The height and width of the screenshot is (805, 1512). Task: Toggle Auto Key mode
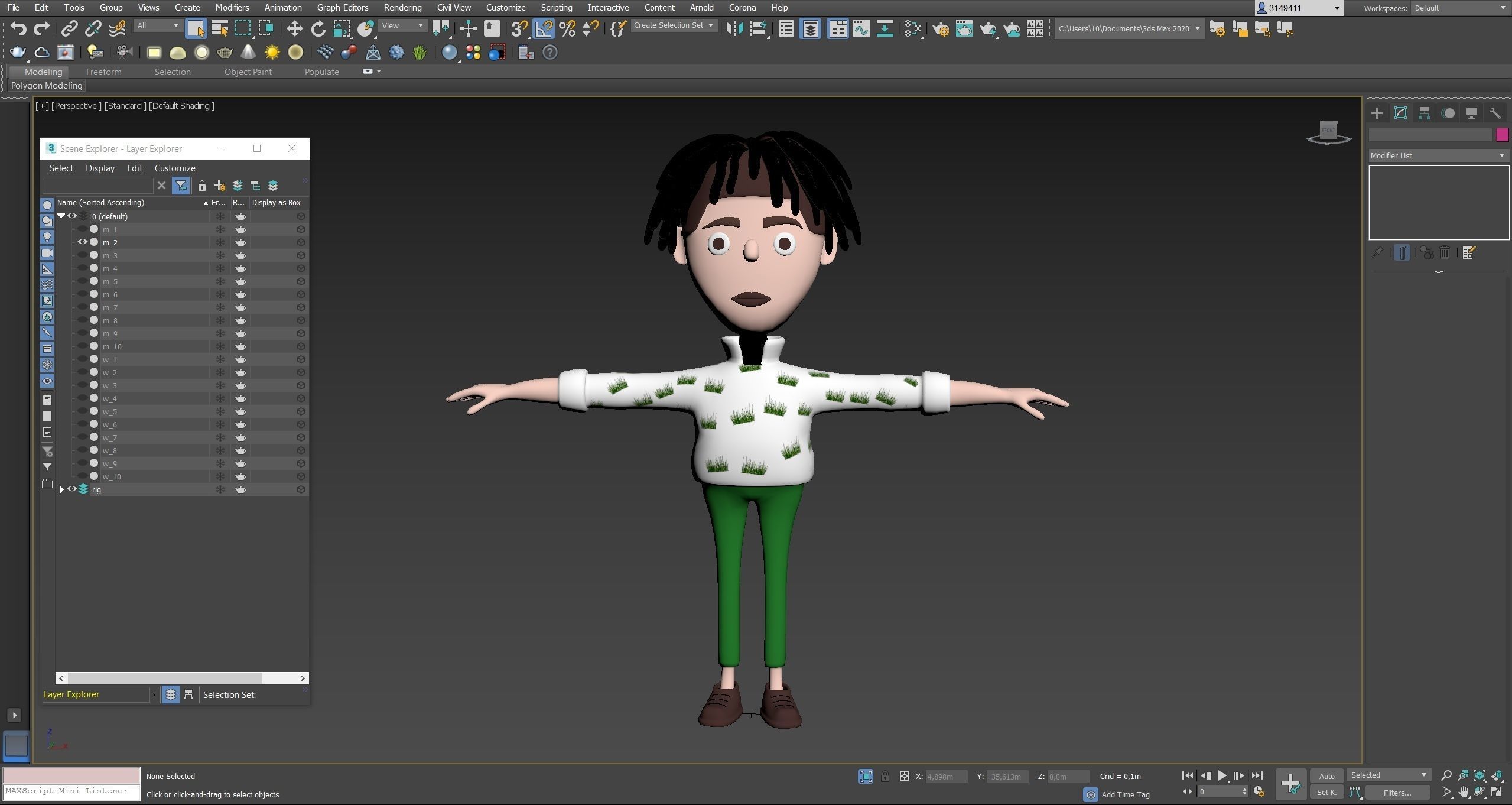[1326, 775]
